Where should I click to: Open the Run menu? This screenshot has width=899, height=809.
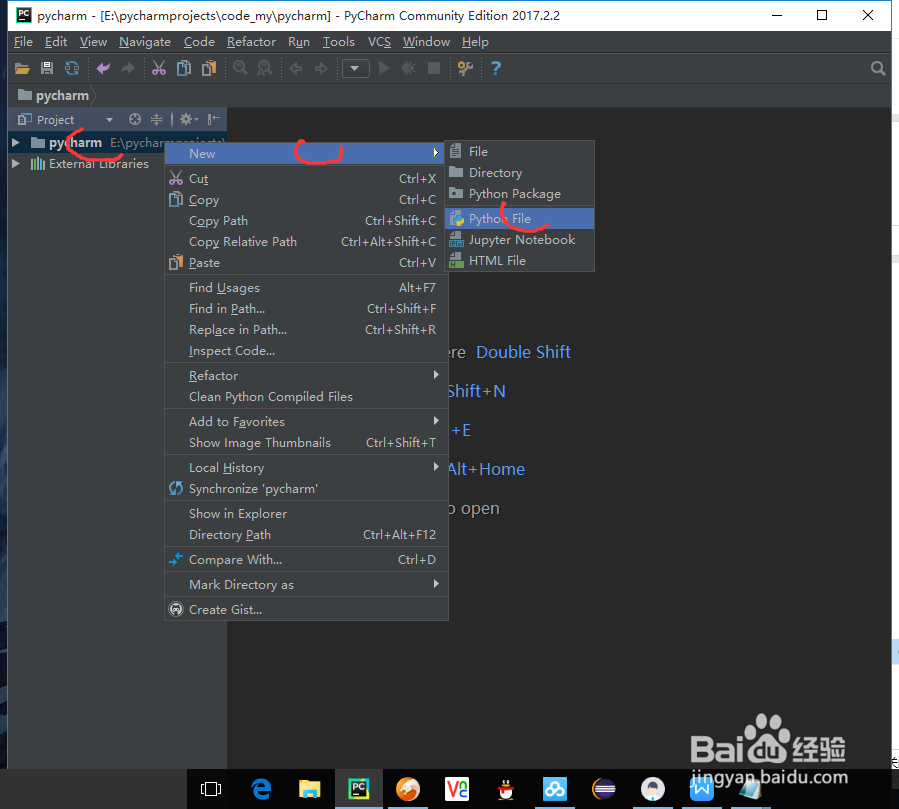click(299, 42)
